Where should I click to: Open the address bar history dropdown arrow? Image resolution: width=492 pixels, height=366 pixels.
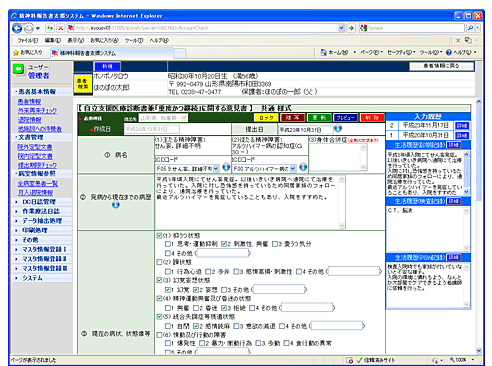[x=341, y=28]
